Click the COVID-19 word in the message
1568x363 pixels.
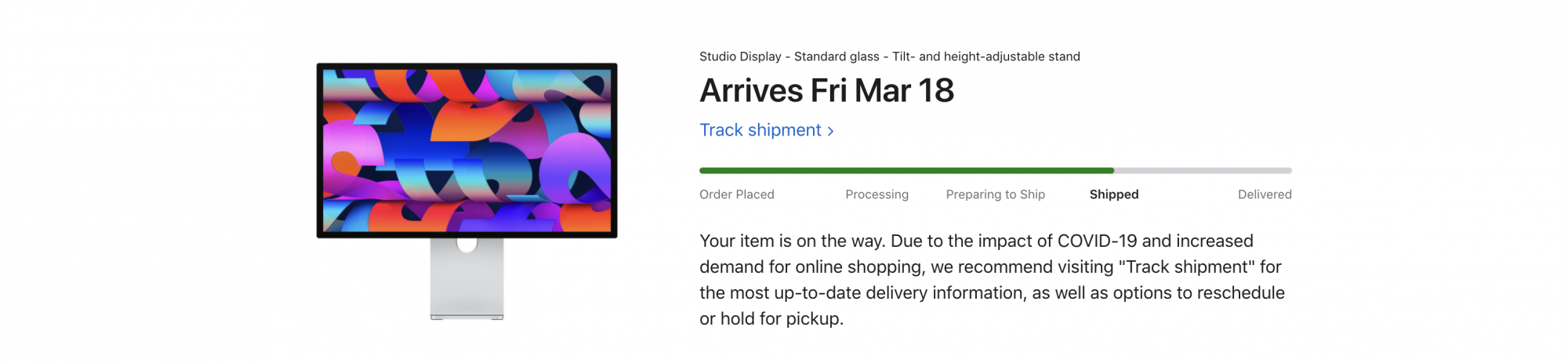tap(1097, 241)
